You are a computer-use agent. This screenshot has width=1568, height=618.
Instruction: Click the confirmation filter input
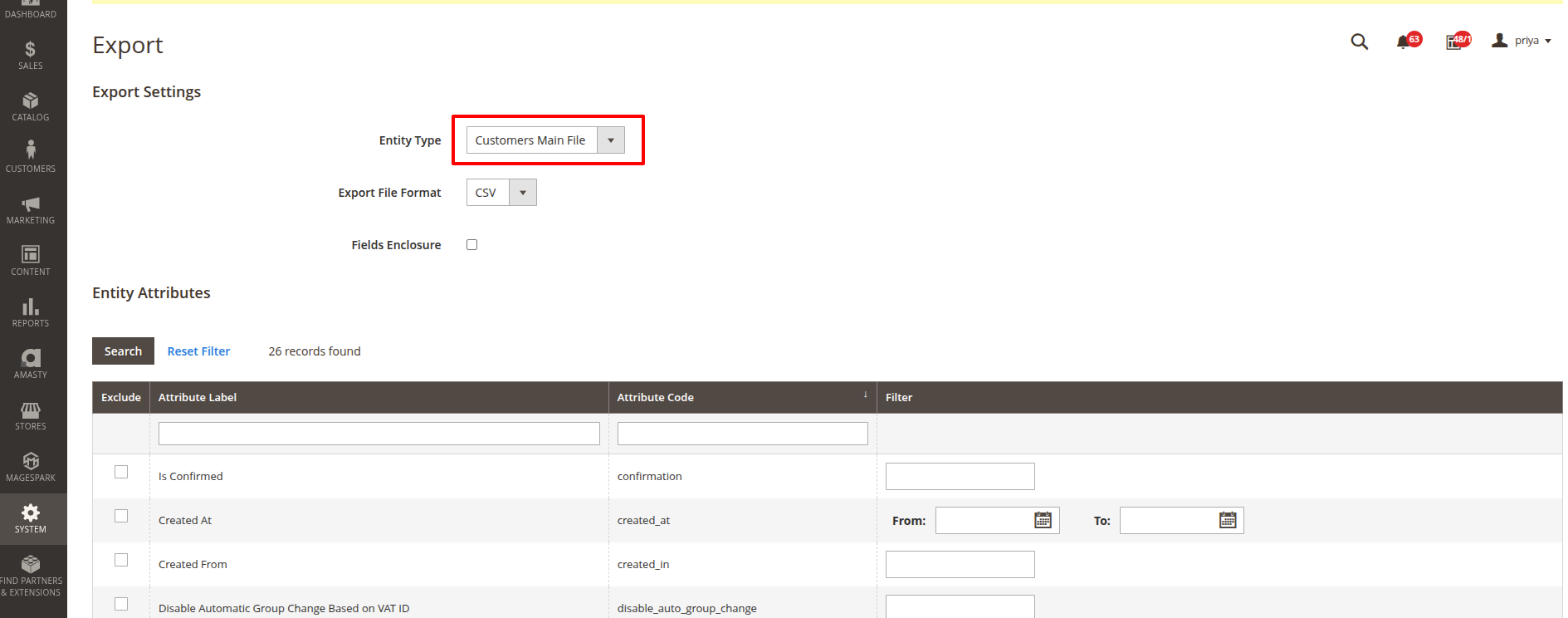(960, 477)
